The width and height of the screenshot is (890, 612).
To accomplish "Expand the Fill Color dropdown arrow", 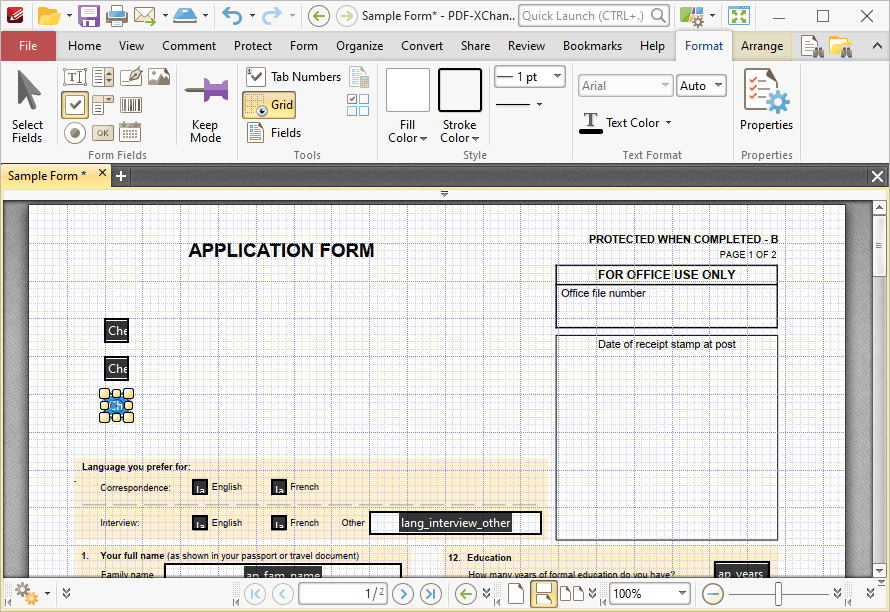I will coord(423,139).
